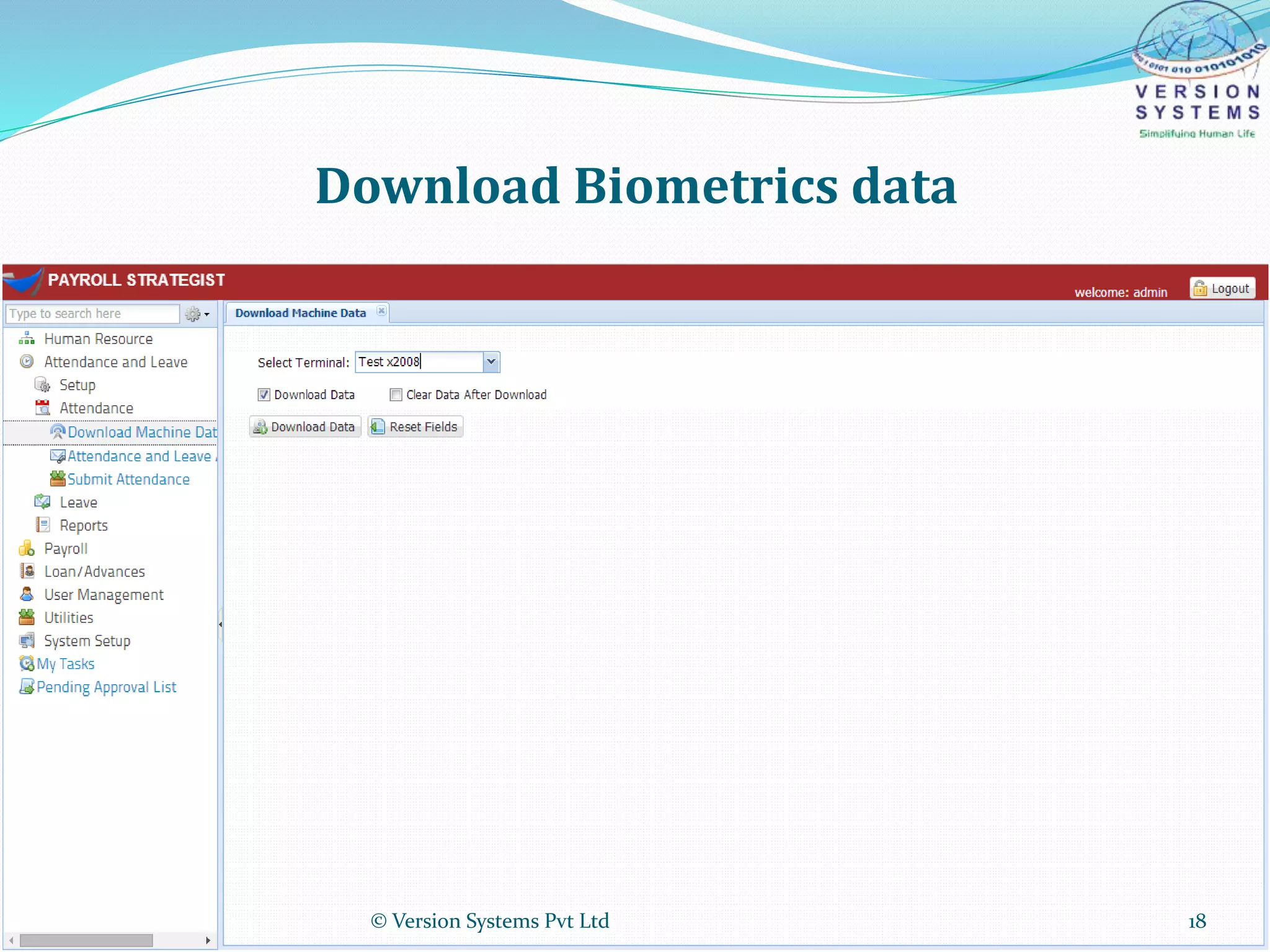
Task: Click the sidebar scroll left arrow
Action: click(x=11, y=940)
